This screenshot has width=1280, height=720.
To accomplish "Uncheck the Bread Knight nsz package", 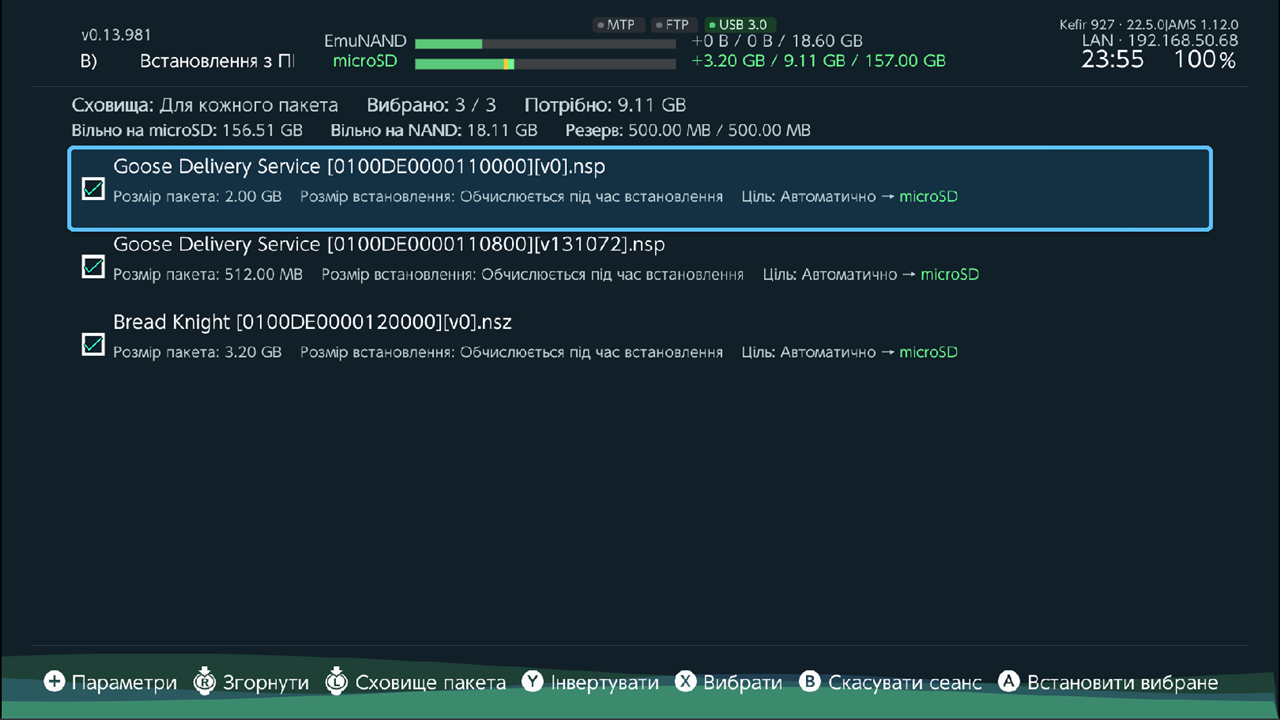I will [x=93, y=344].
